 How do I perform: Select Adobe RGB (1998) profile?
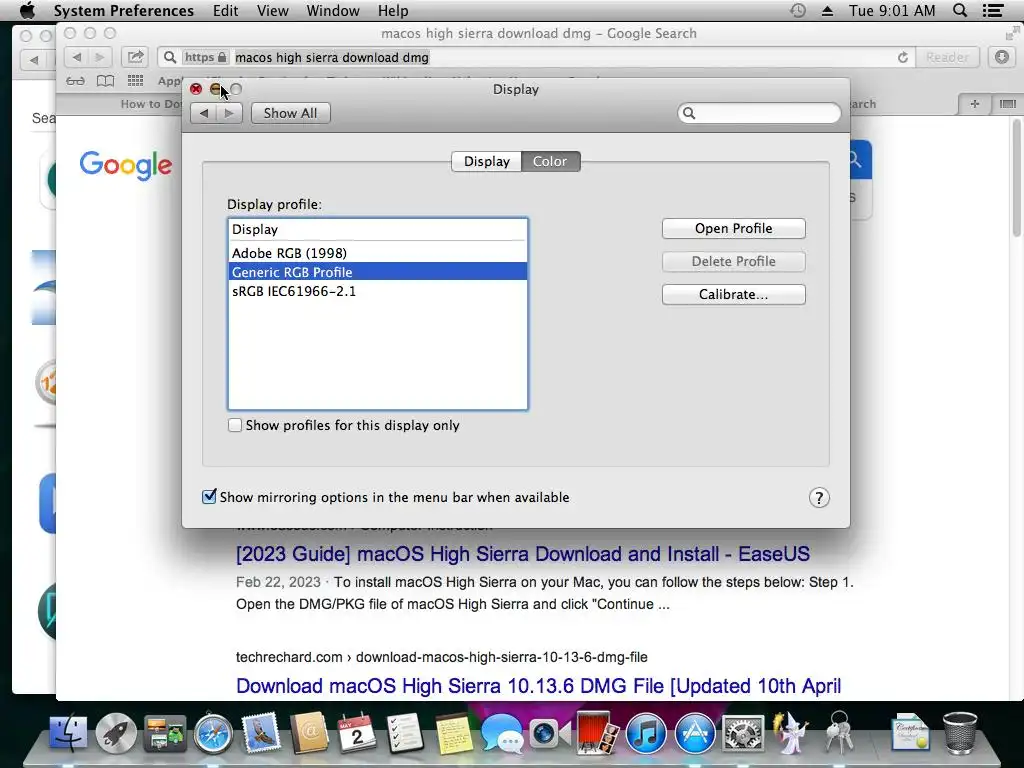point(377,253)
